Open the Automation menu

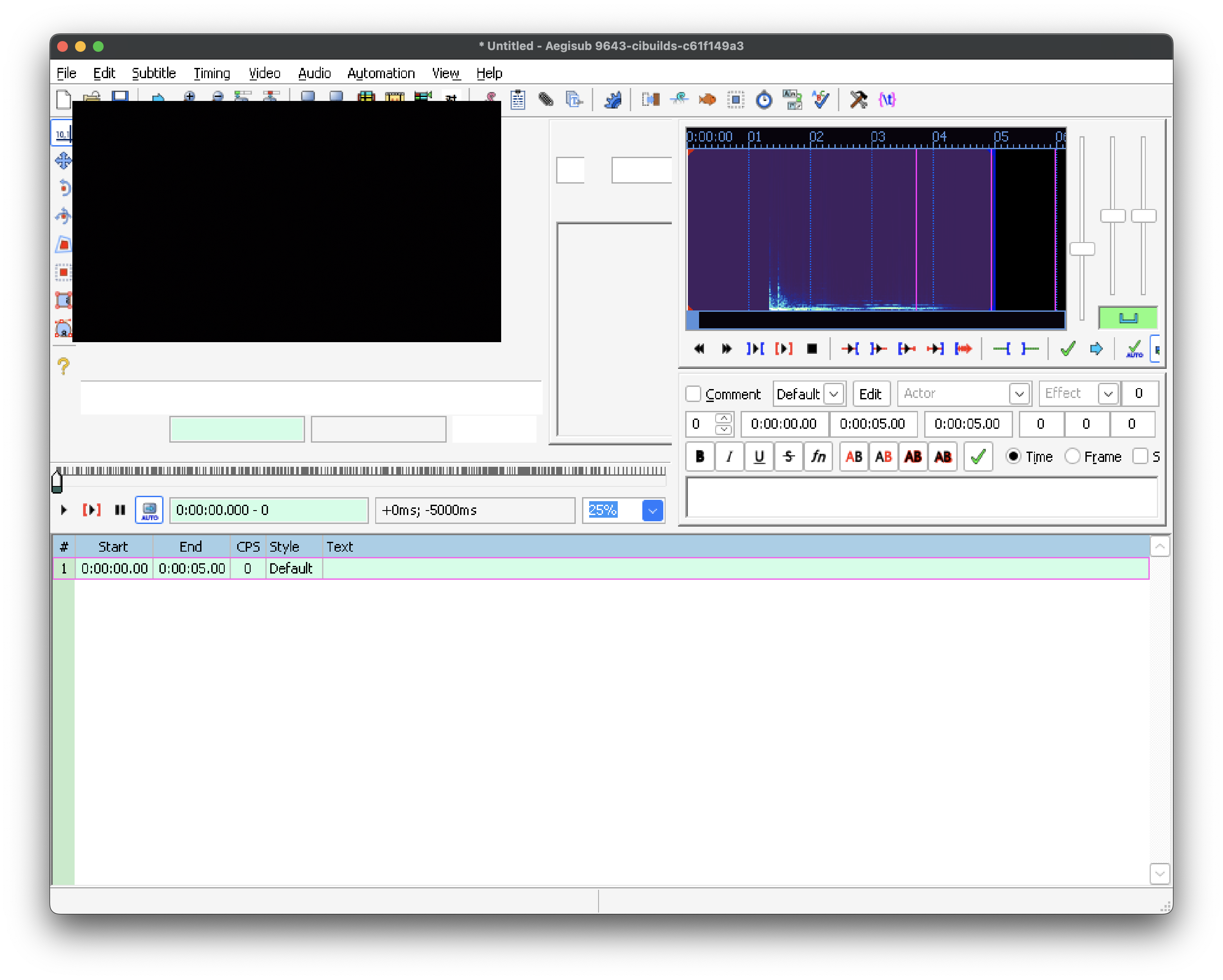click(x=381, y=73)
